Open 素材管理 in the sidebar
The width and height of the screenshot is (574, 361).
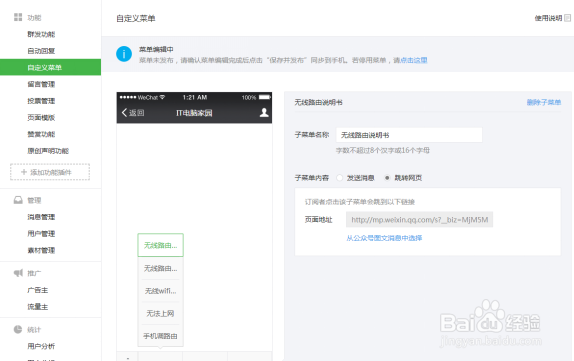click(41, 250)
